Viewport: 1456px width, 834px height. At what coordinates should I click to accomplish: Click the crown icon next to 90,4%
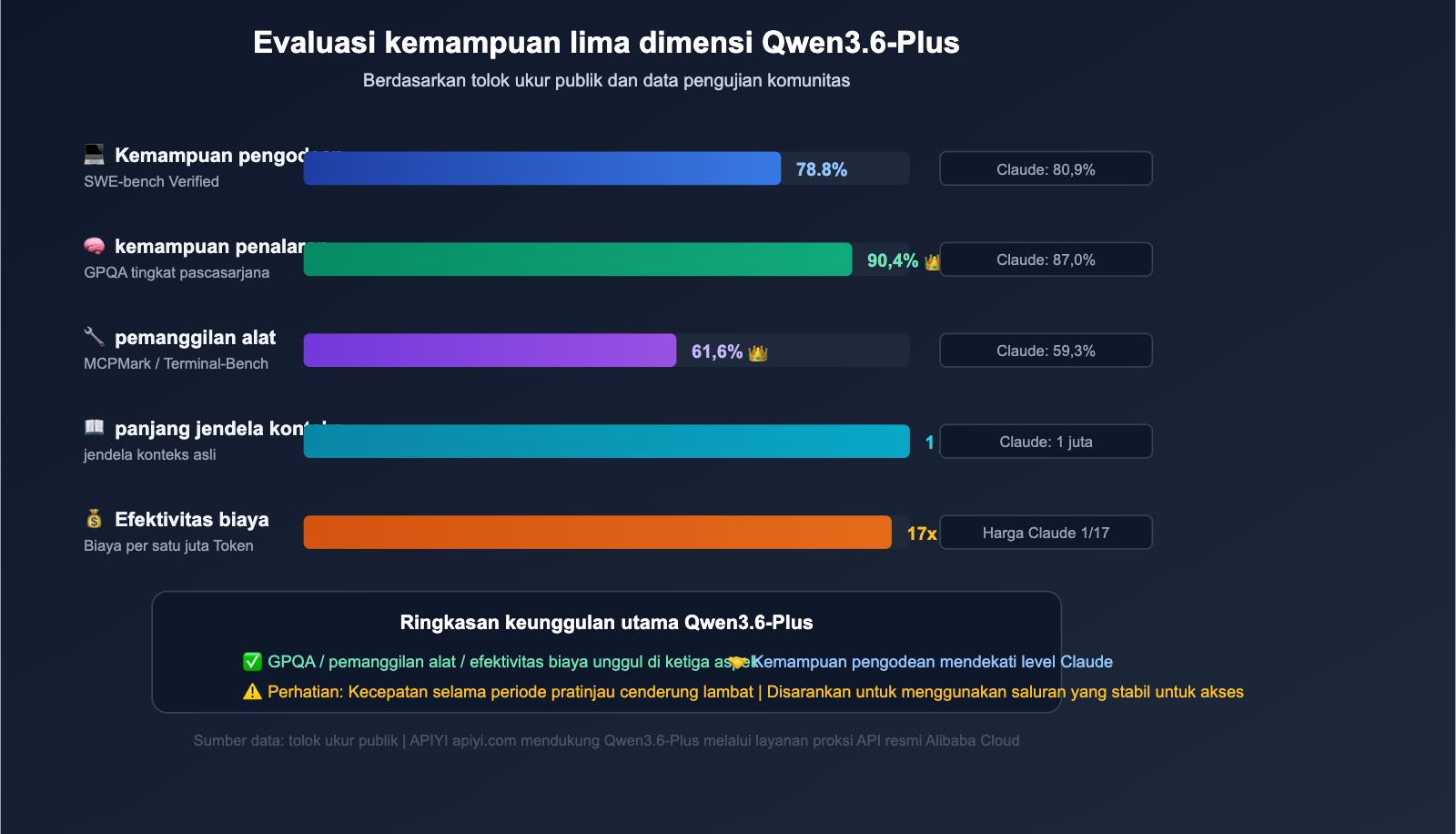(932, 262)
